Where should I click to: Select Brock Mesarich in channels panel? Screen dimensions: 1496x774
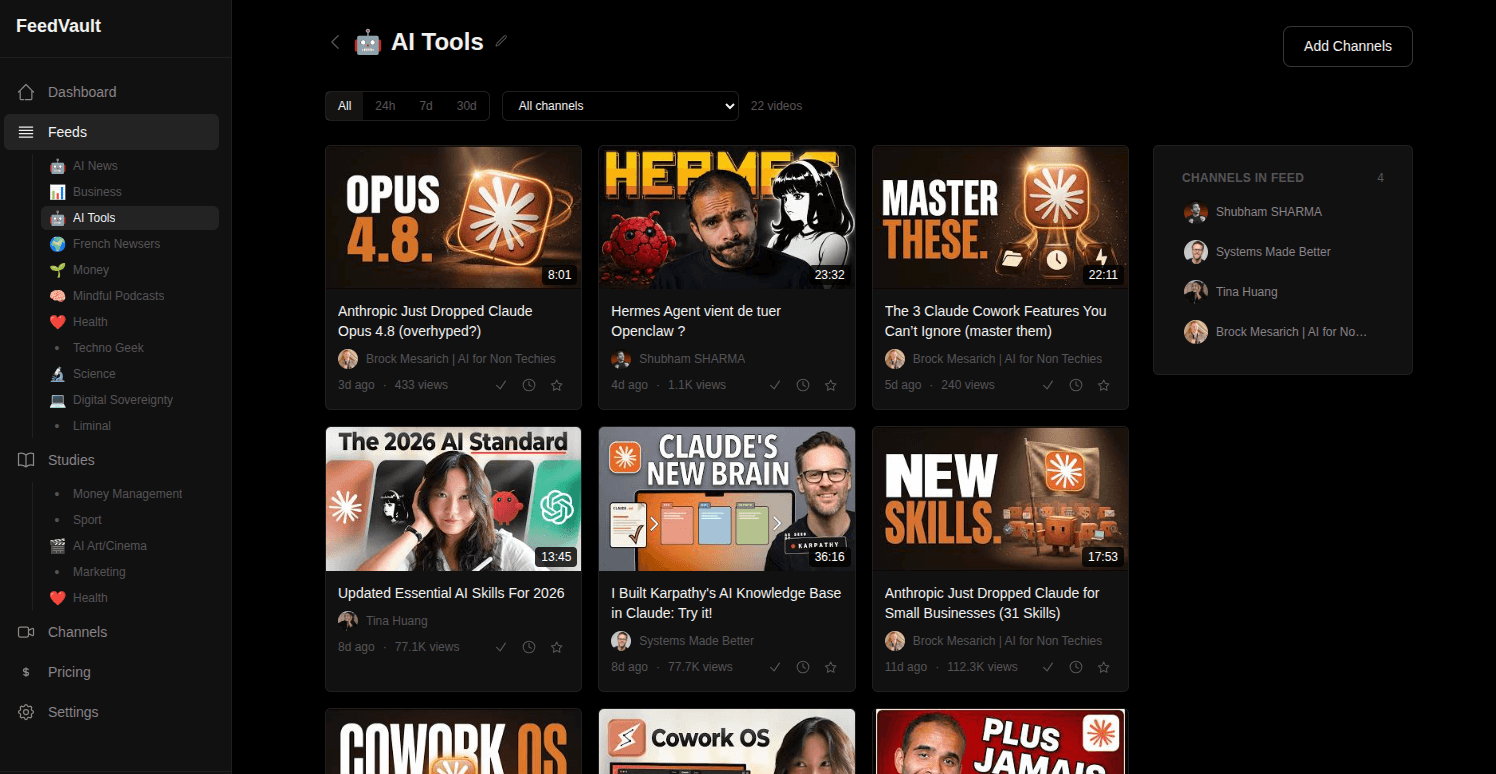pos(1283,332)
